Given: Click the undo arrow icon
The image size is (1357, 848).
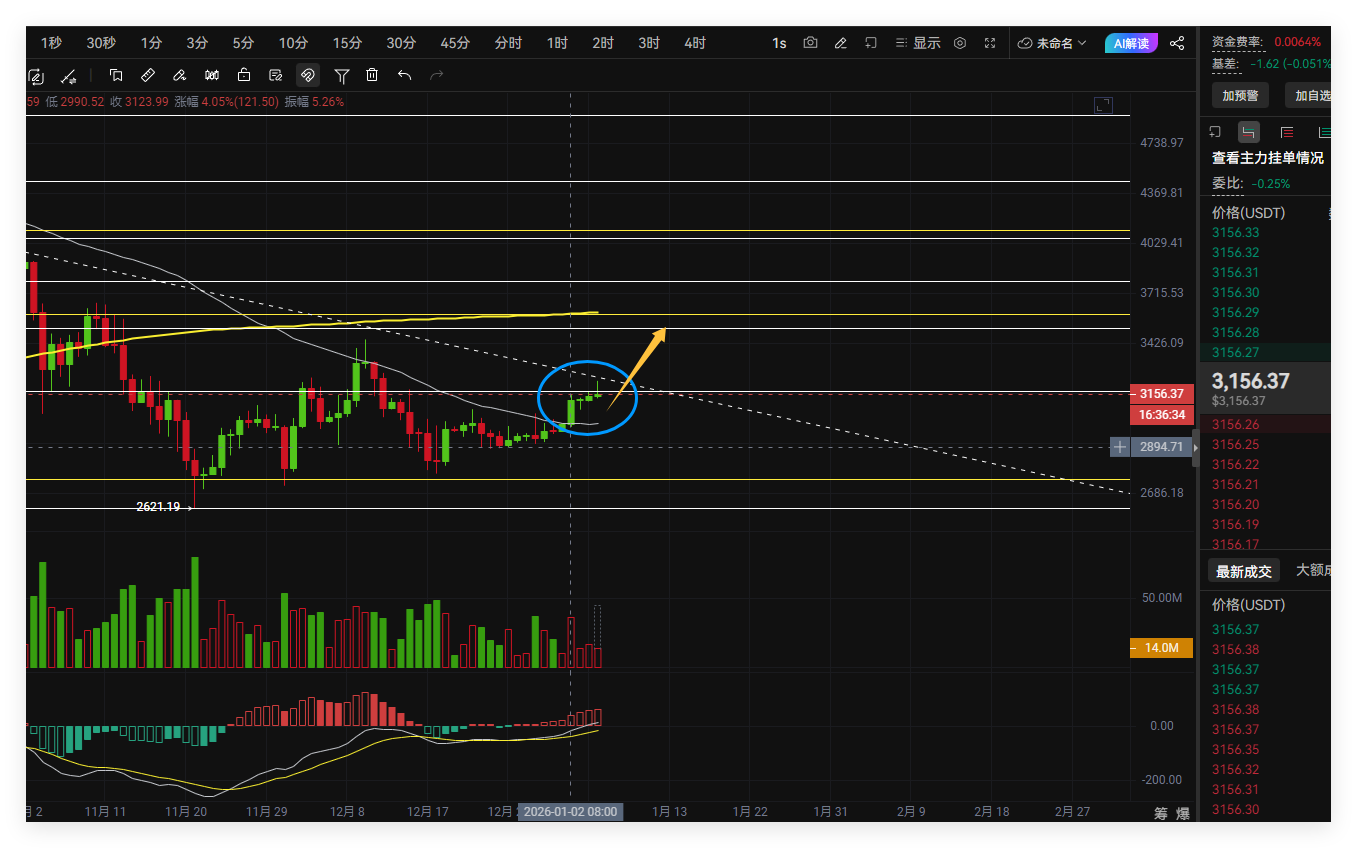Looking at the screenshot, I should (x=404, y=75).
